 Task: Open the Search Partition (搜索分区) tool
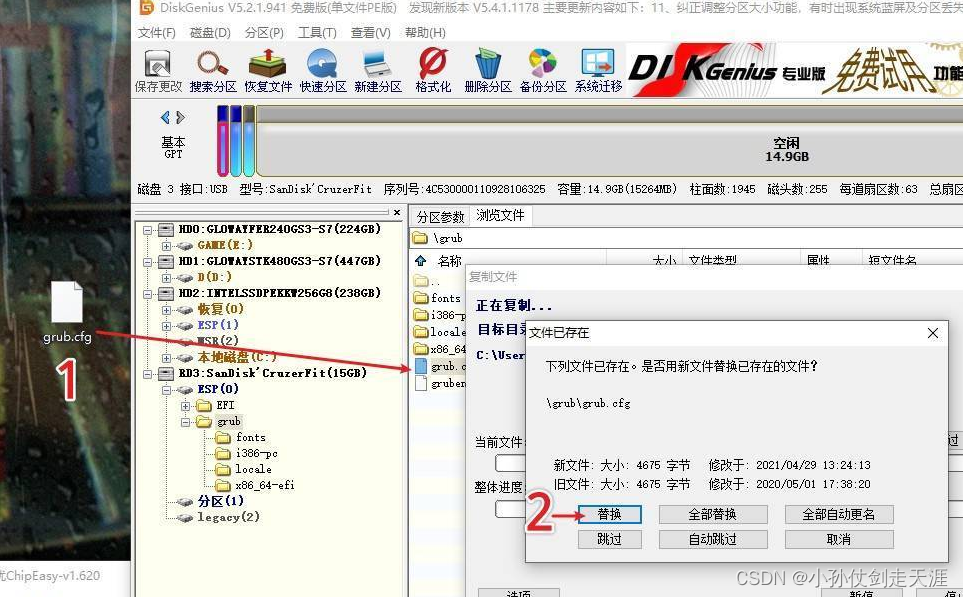tap(212, 71)
